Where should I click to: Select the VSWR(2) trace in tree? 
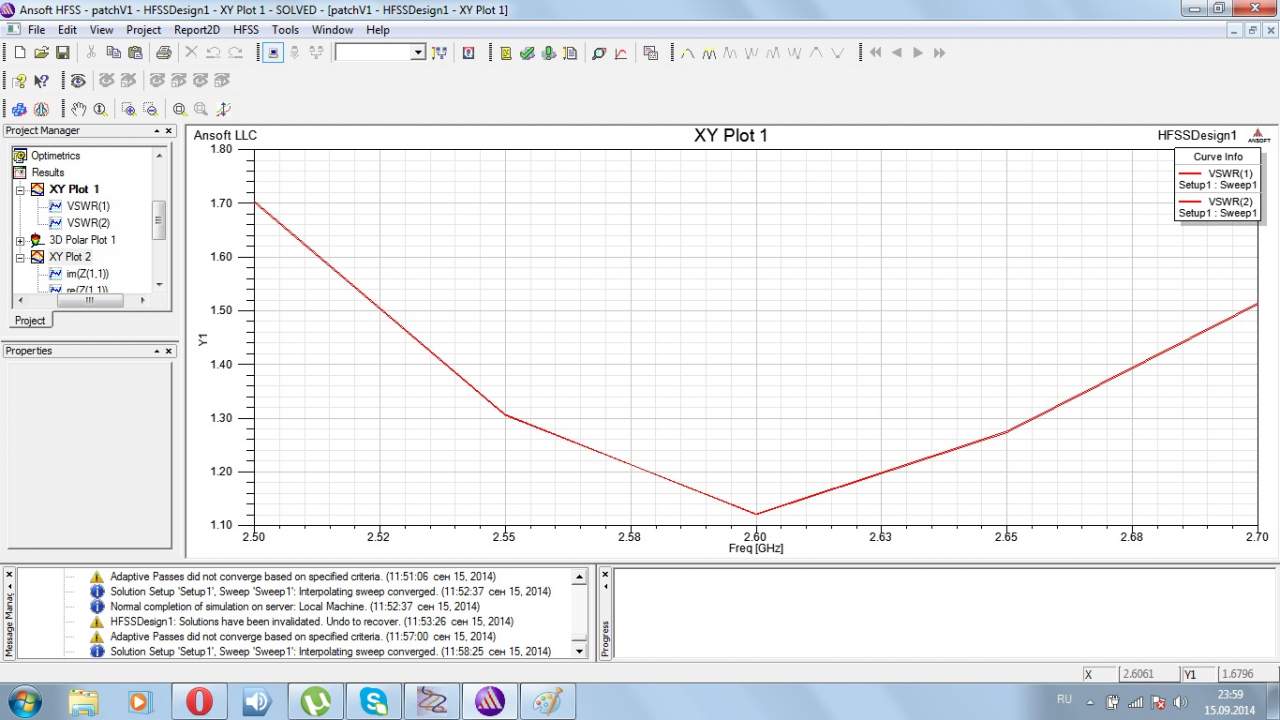pos(88,223)
